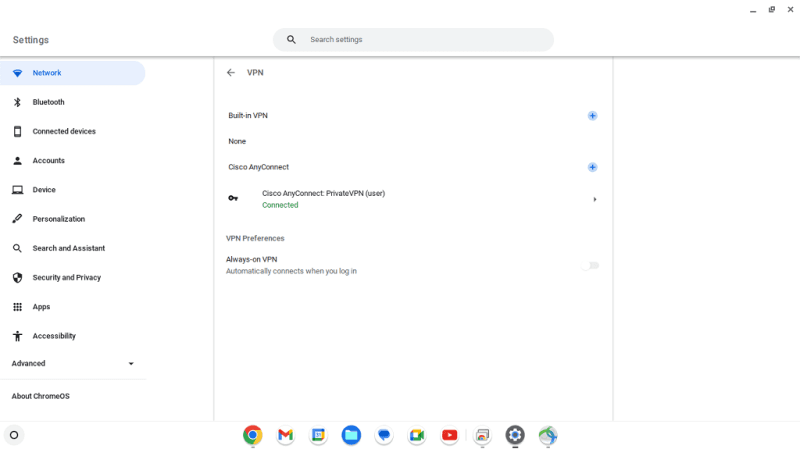800x449 pixels.
Task: Open YouTube from the shelf
Action: tap(449, 435)
